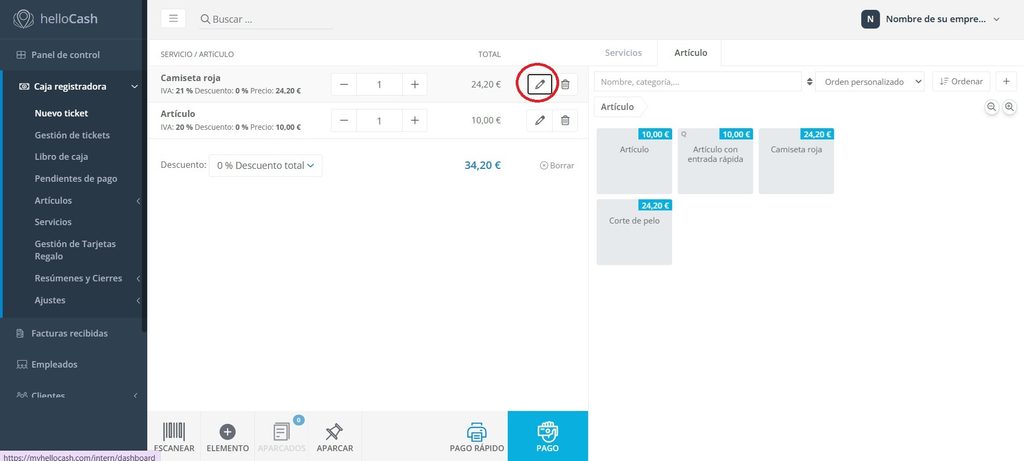This screenshot has width=1024, height=461.
Task: Click the Artículo line quantity field
Action: [x=379, y=120]
